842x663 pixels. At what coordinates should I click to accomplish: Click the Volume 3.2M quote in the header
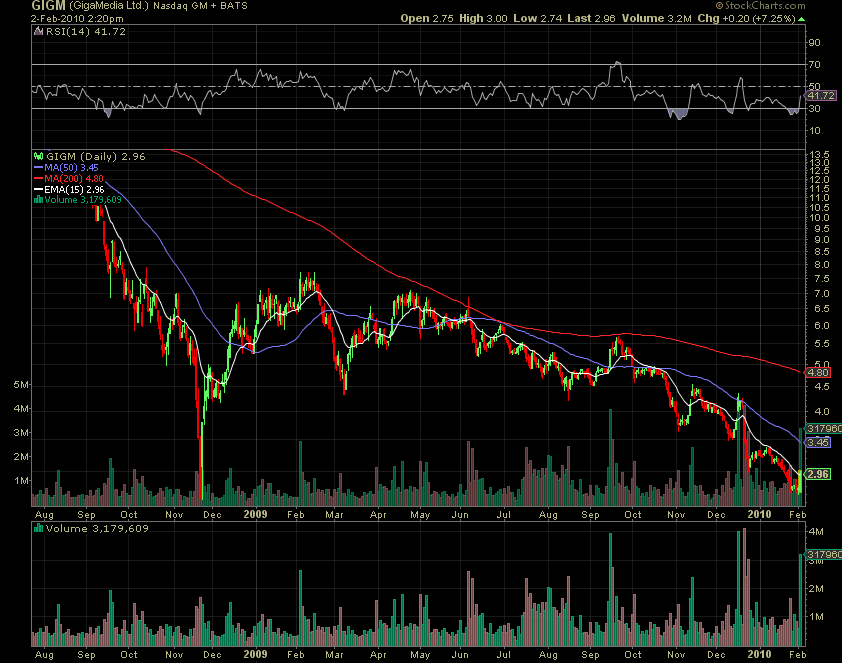coord(657,18)
